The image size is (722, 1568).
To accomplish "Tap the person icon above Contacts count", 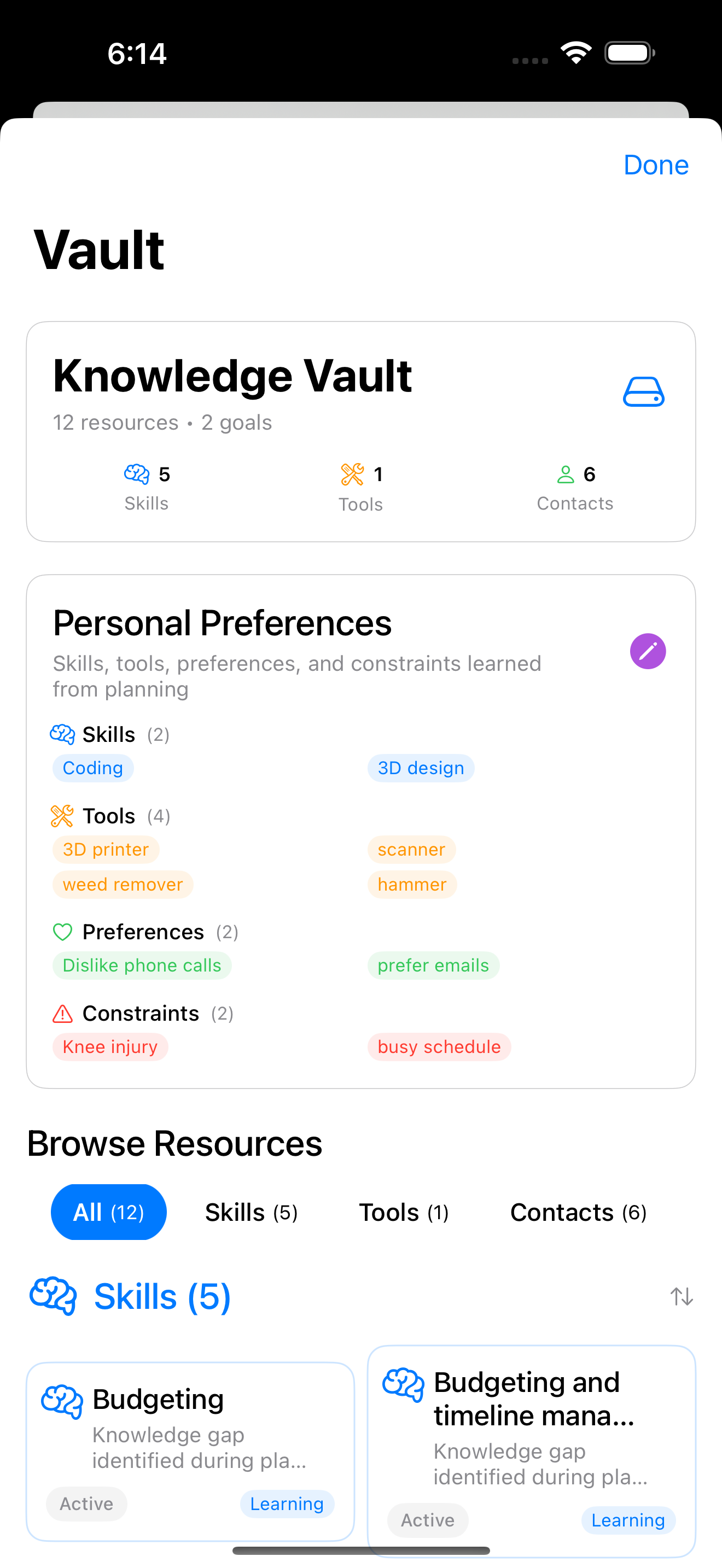I will tap(566, 474).
